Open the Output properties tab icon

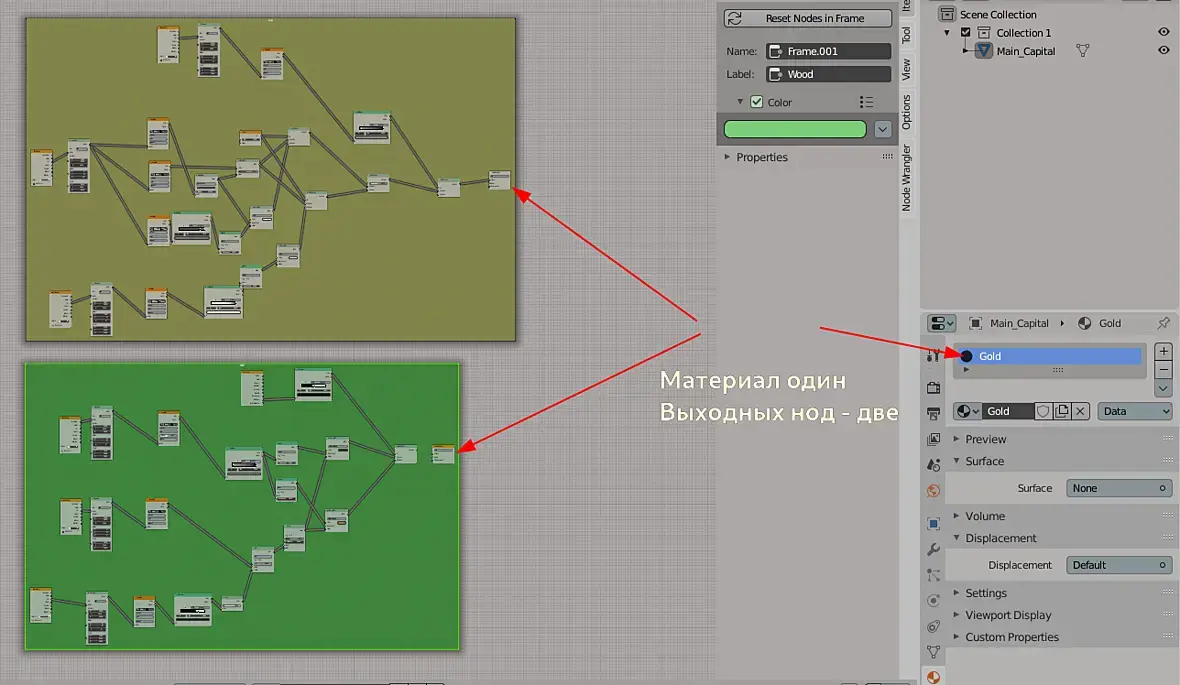click(x=933, y=413)
